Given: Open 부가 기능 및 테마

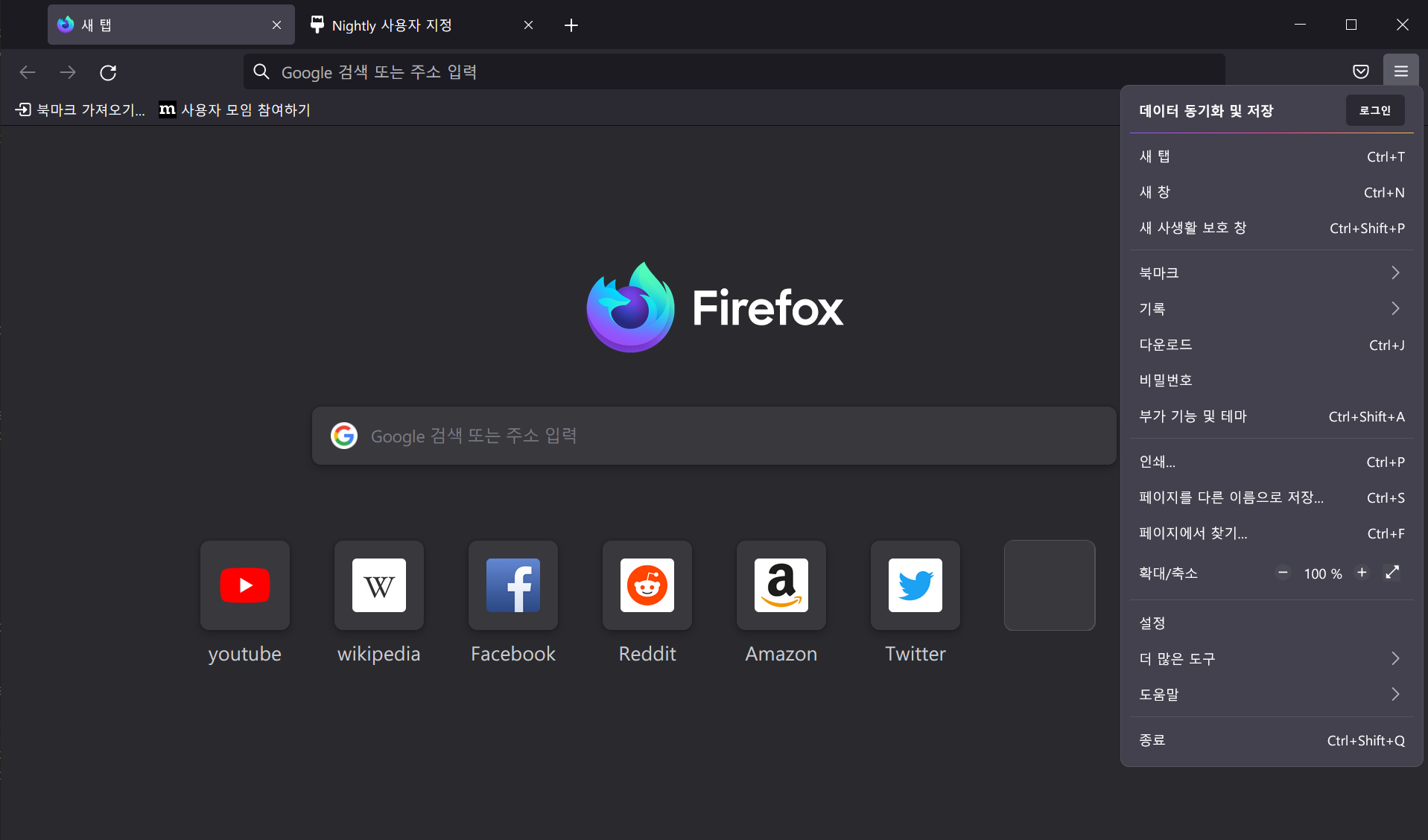Looking at the screenshot, I should [1272, 416].
